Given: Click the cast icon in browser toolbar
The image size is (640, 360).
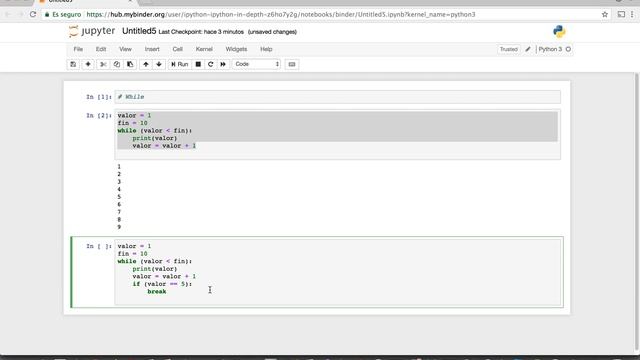Looking at the screenshot, I should click(621, 14).
